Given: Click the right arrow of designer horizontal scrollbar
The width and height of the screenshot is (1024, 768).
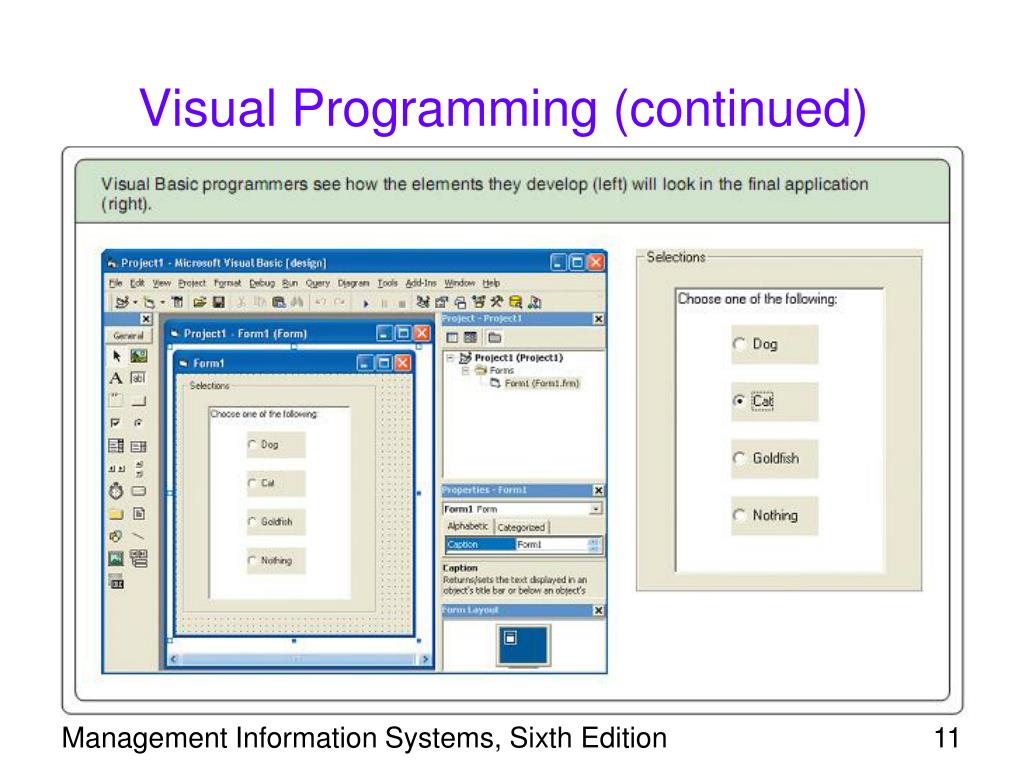Looking at the screenshot, I should tap(425, 660).
